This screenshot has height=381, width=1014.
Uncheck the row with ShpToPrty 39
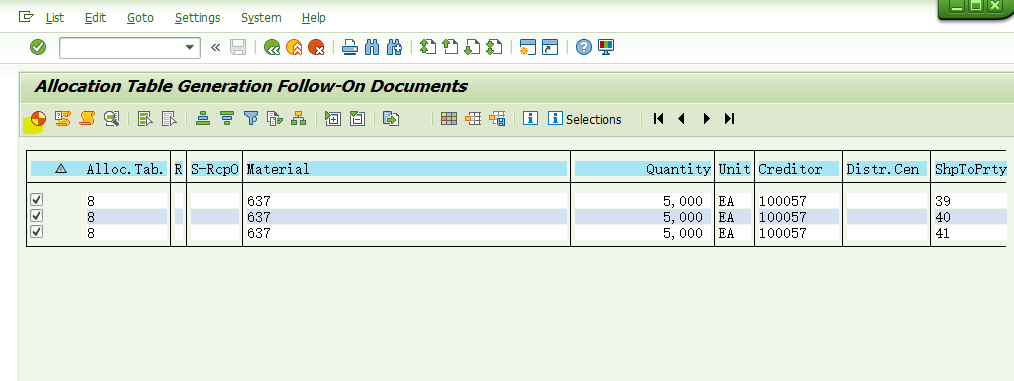tap(37, 200)
